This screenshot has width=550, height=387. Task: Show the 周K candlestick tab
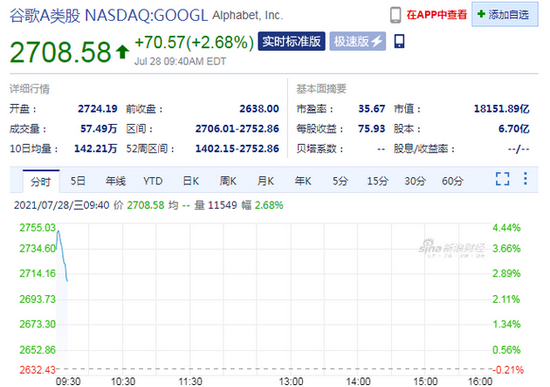228,181
